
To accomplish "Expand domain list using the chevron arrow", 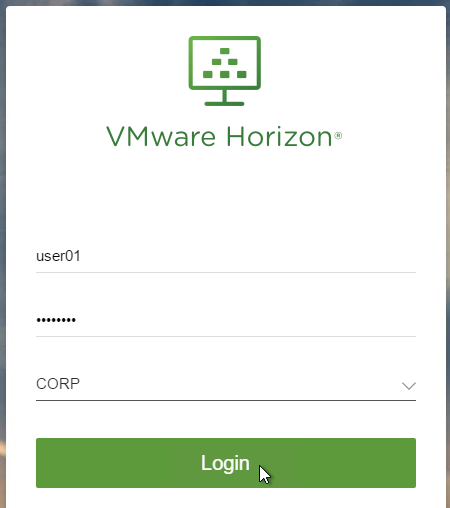I will click(409, 386).
